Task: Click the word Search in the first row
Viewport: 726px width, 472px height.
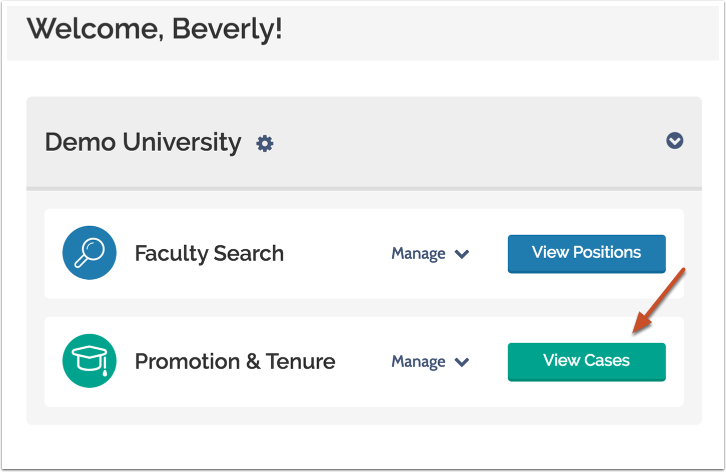Action: tap(249, 254)
